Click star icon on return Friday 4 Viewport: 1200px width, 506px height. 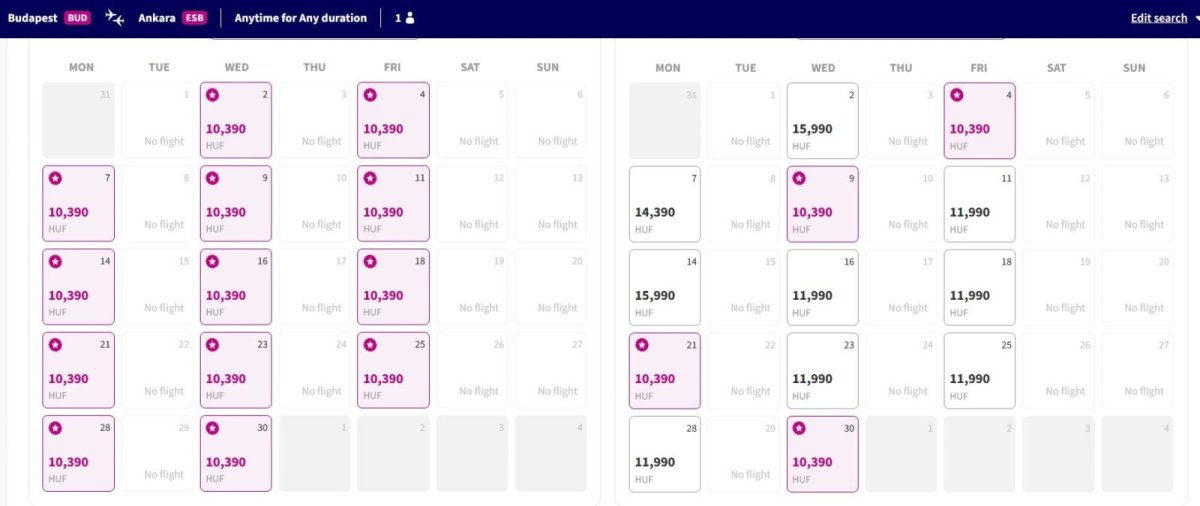(957, 95)
